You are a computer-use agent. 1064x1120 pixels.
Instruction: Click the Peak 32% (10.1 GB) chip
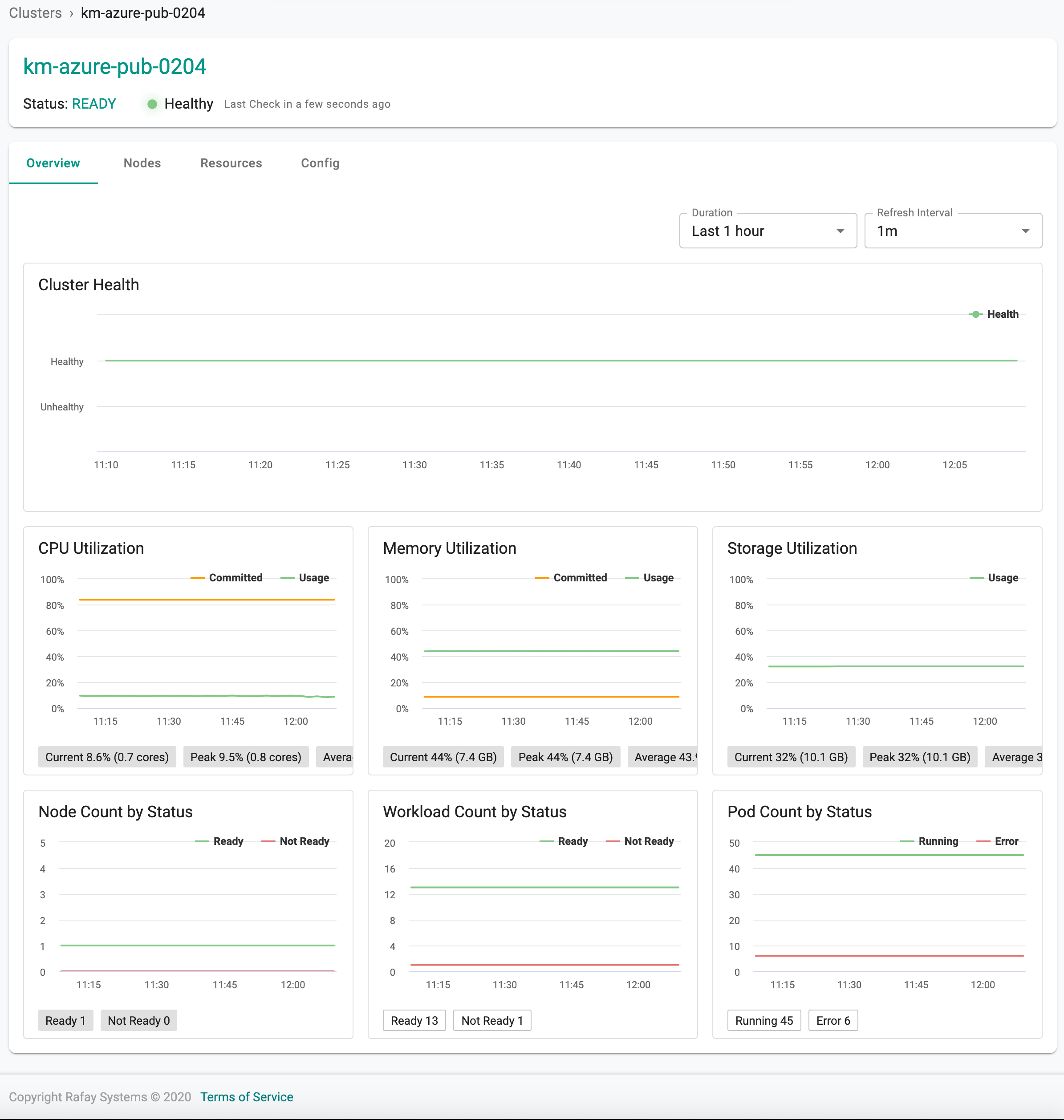[920, 757]
